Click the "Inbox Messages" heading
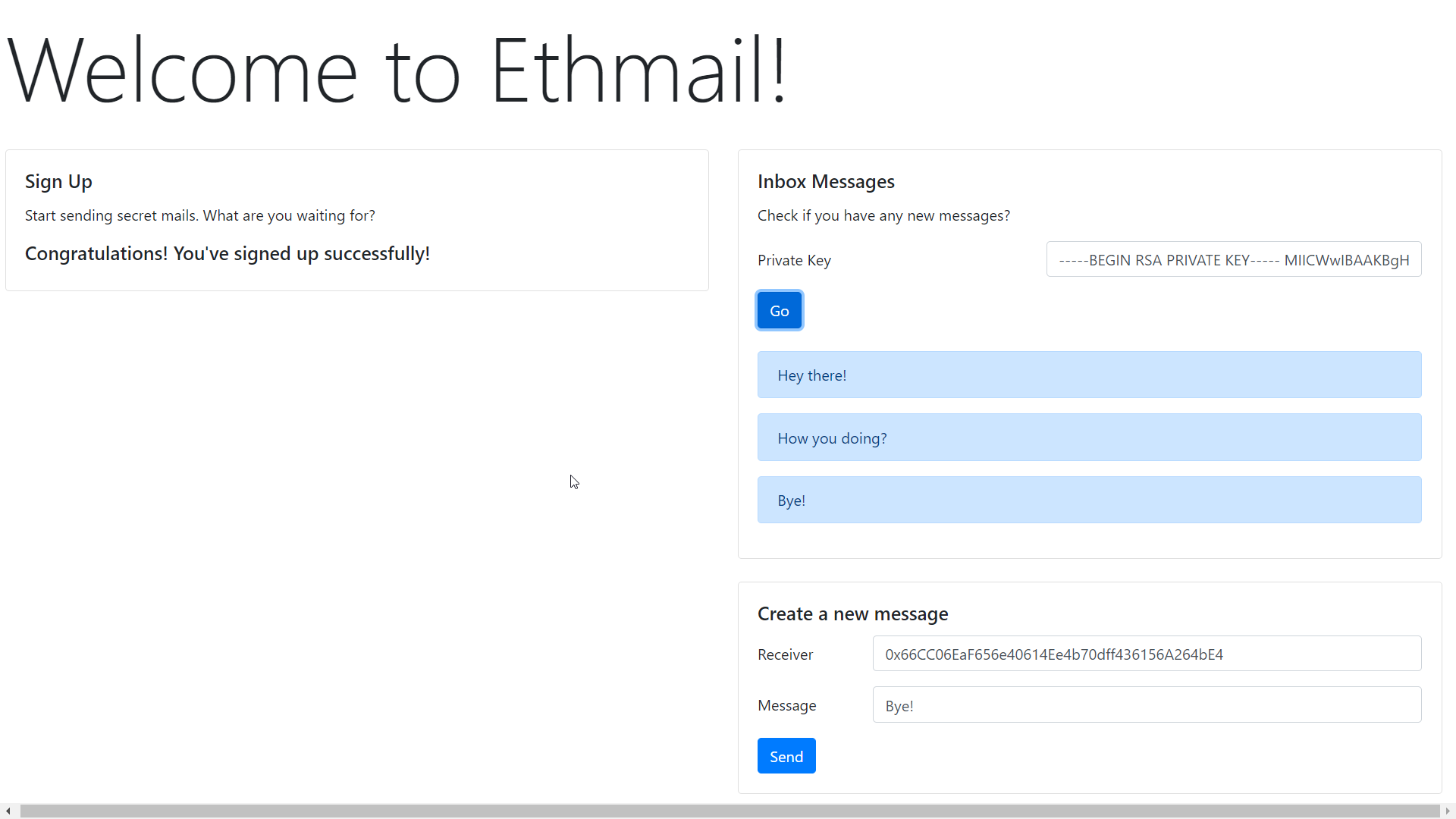Image resolution: width=1456 pixels, height=819 pixels. (x=825, y=182)
